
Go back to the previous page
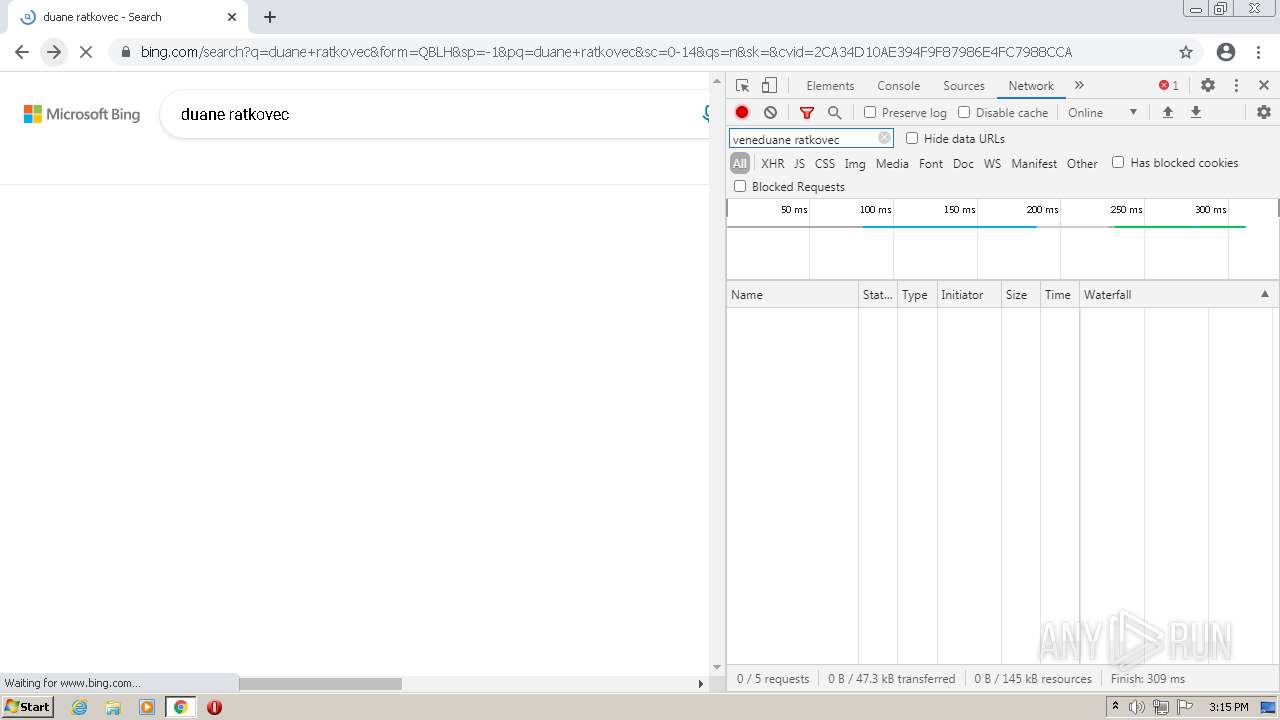tap(22, 52)
